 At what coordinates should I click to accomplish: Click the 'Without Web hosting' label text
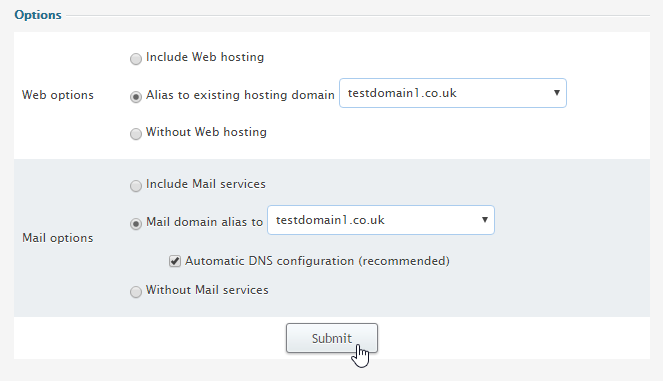[x=206, y=132]
